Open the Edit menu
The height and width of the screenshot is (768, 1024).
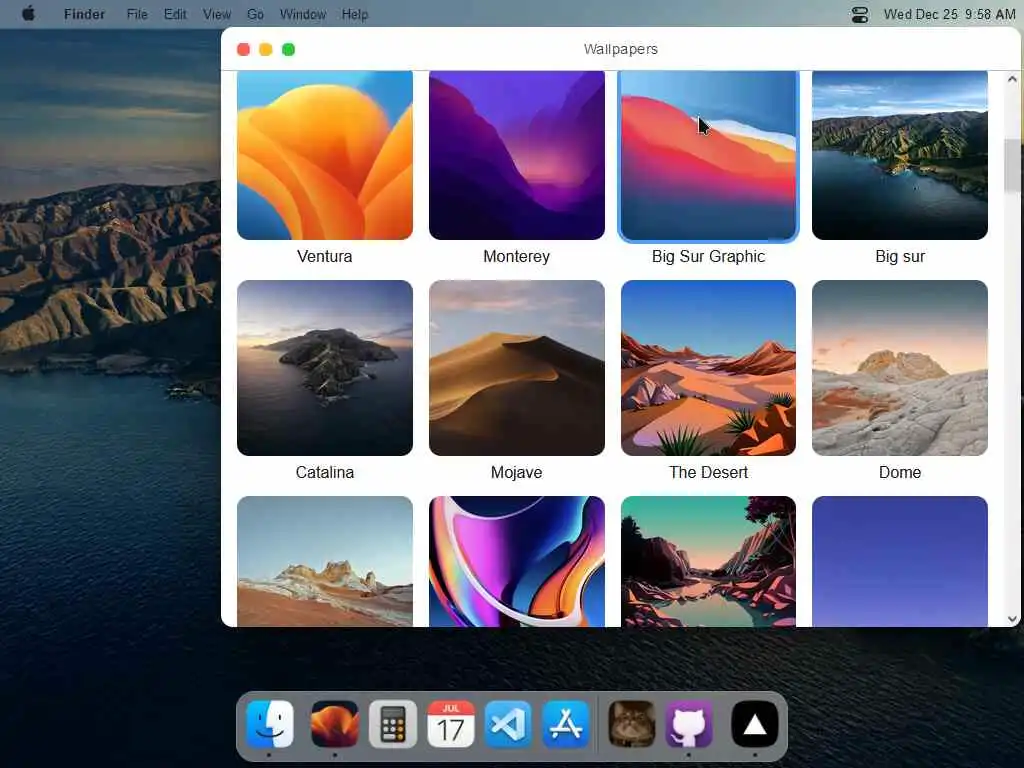[175, 14]
